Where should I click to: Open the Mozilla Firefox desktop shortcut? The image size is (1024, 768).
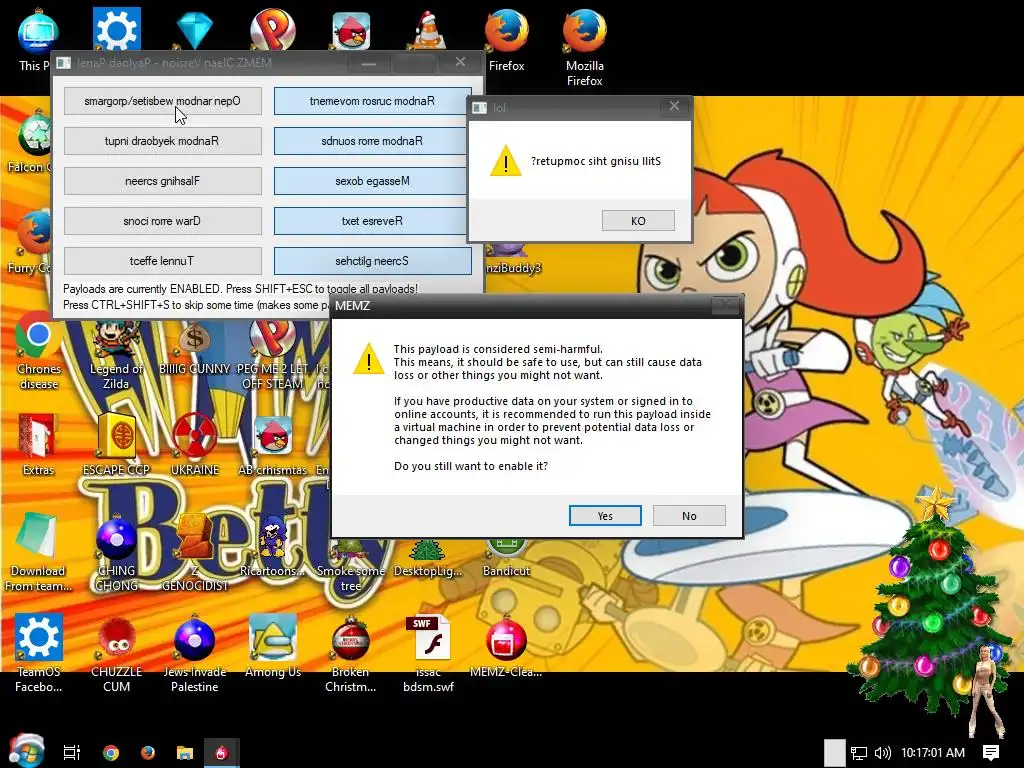coord(584,46)
